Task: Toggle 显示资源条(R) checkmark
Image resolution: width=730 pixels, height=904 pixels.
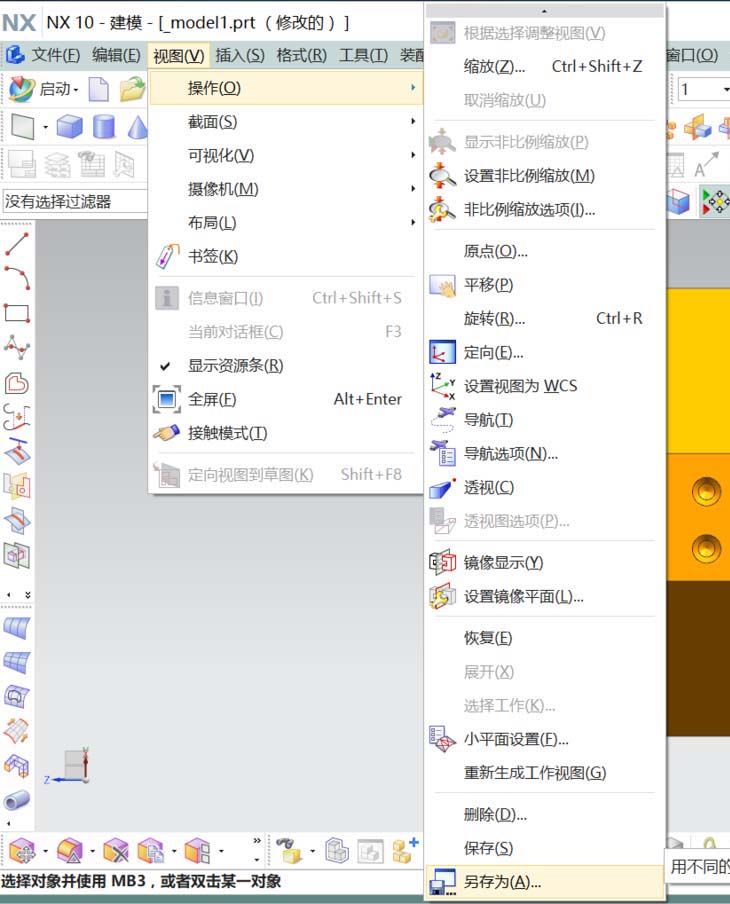Action: click(287, 366)
